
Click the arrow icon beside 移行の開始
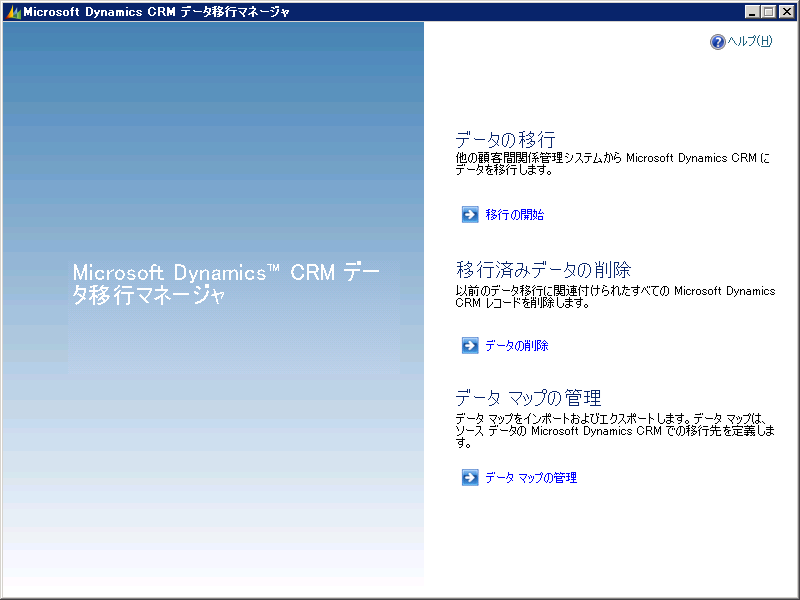click(470, 215)
